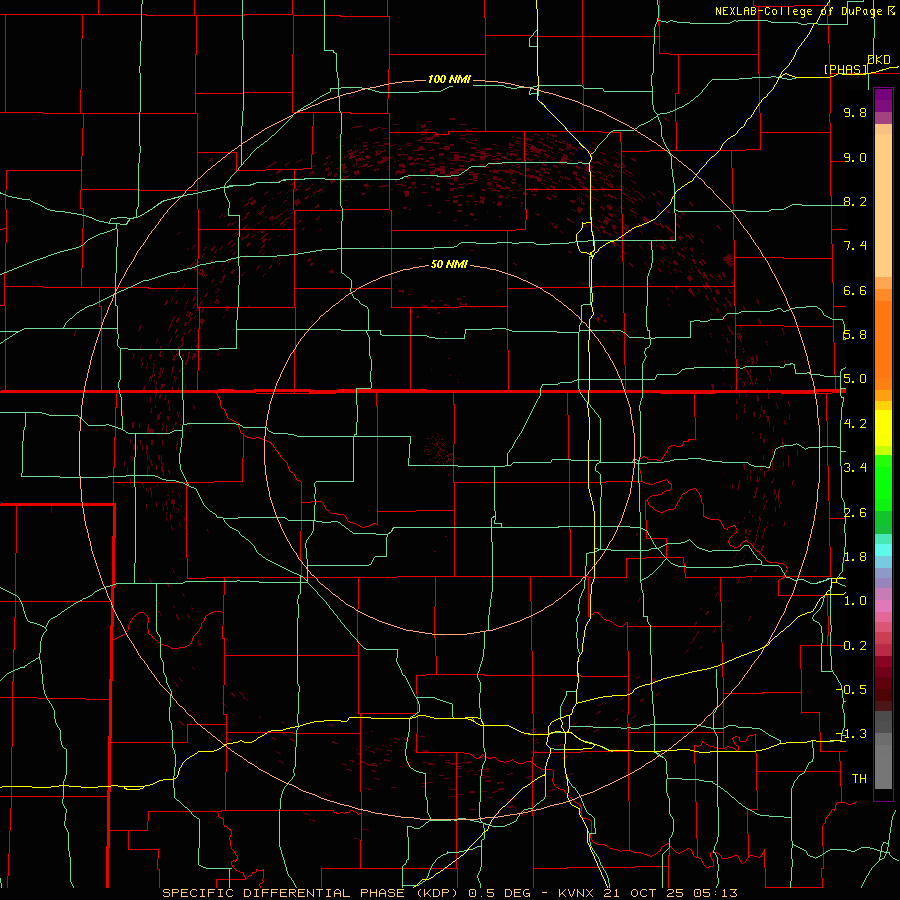Click the purple swatch at the top of the color bar
The height and width of the screenshot is (900, 900).
(883, 100)
